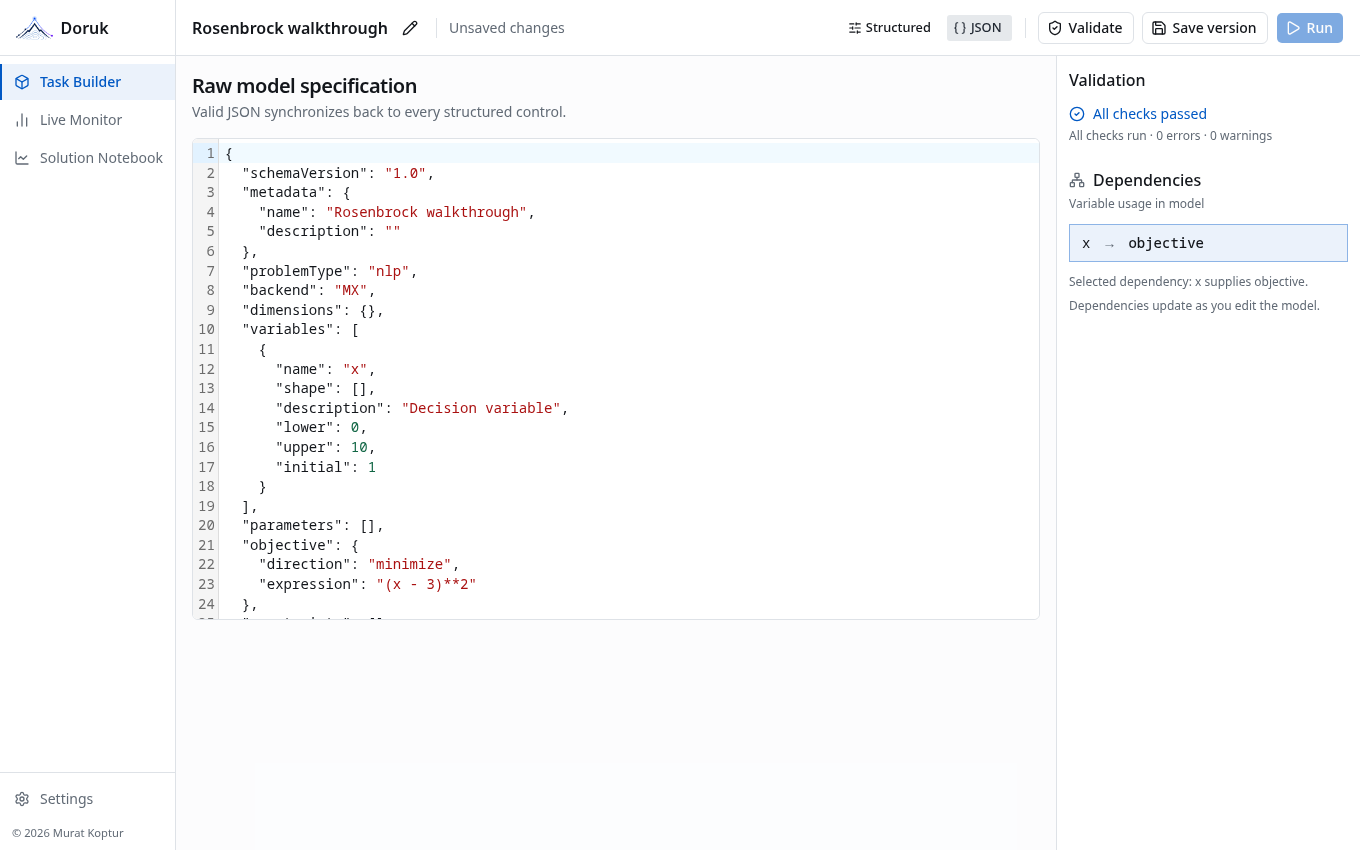Click the floppy disk icon on Save version

pos(1159,28)
